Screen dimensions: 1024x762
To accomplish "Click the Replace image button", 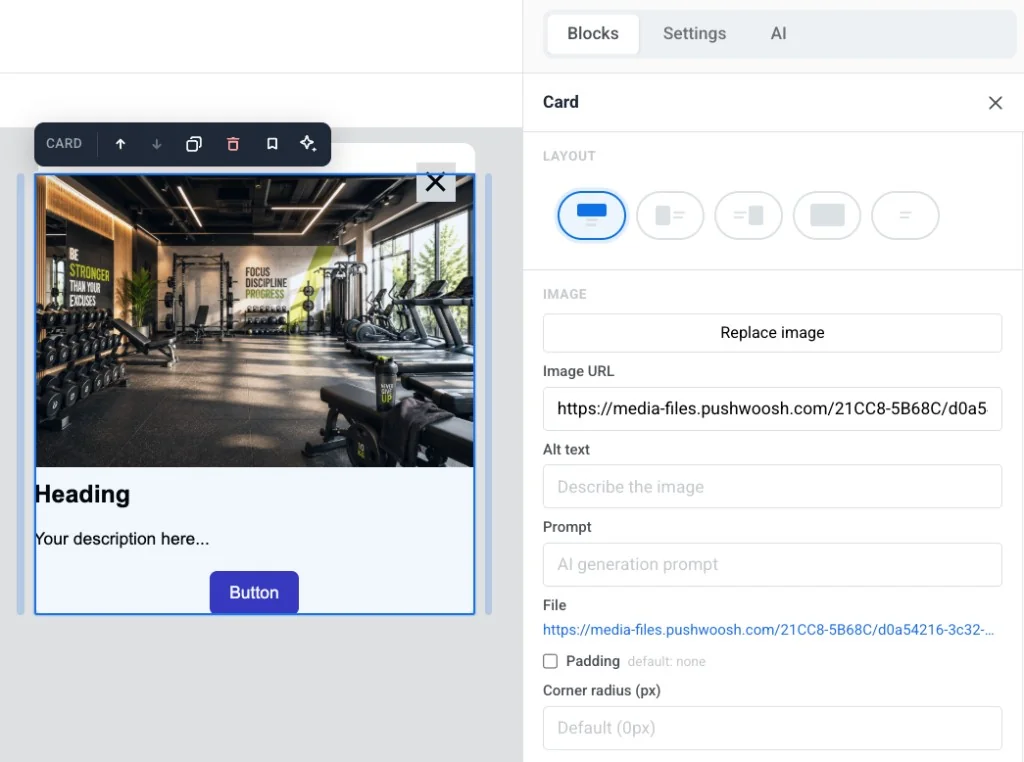I will [772, 333].
